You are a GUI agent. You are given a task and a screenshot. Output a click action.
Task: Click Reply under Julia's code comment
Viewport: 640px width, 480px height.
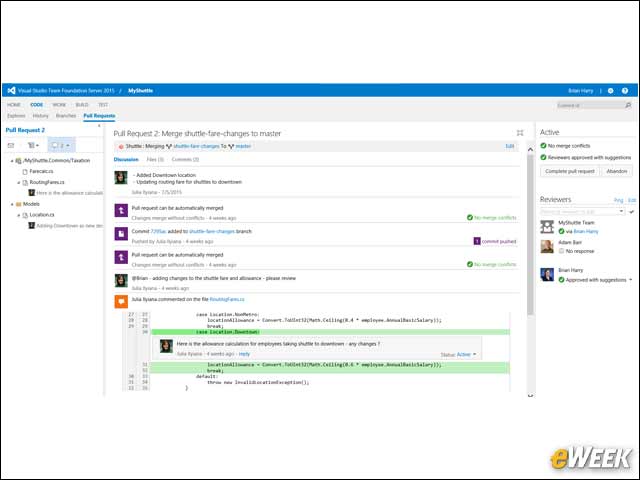244,354
